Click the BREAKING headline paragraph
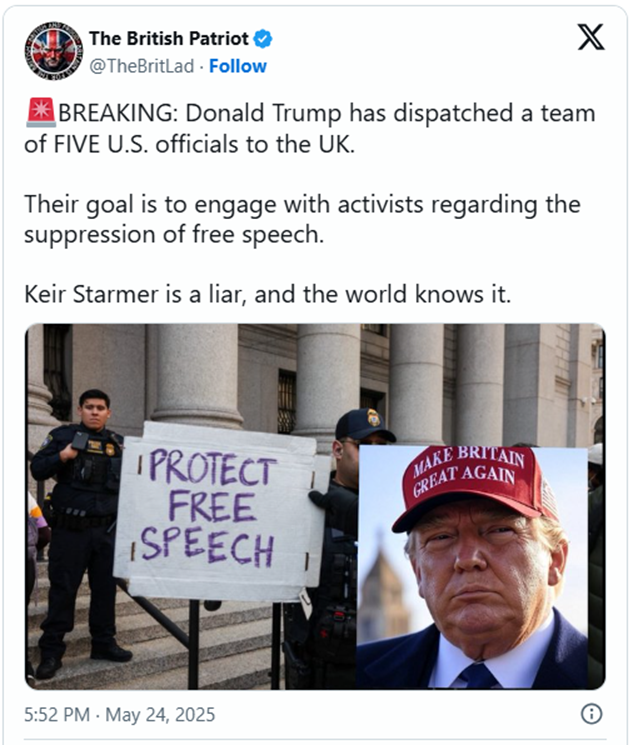Image resolution: width=633 pixels, height=745 pixels. pyautogui.click(x=310, y=128)
